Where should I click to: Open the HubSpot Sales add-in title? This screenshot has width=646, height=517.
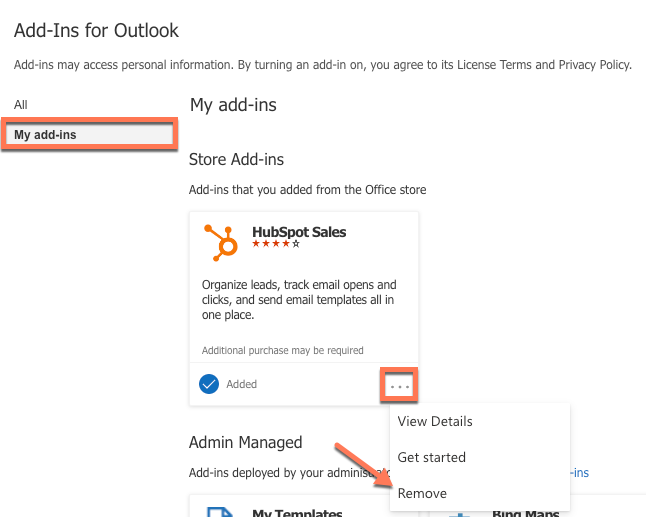(299, 231)
